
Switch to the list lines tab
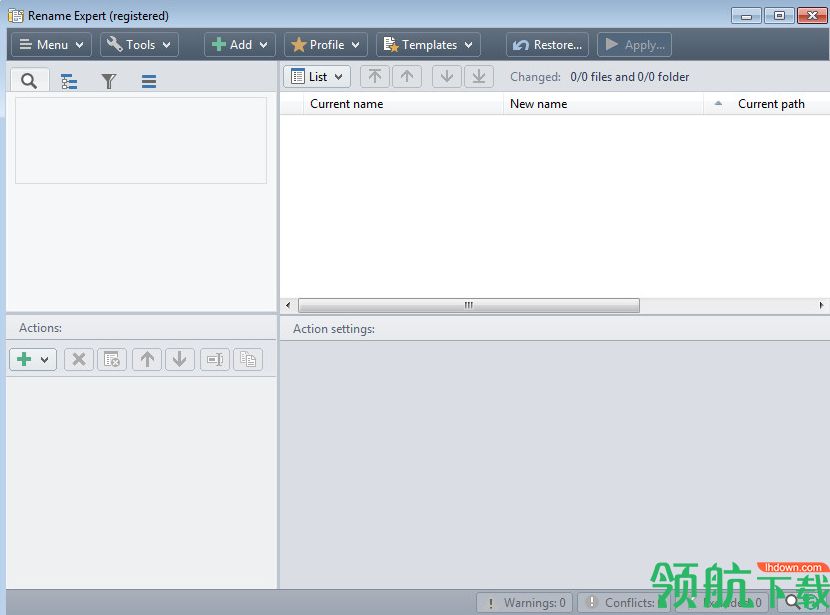point(149,82)
